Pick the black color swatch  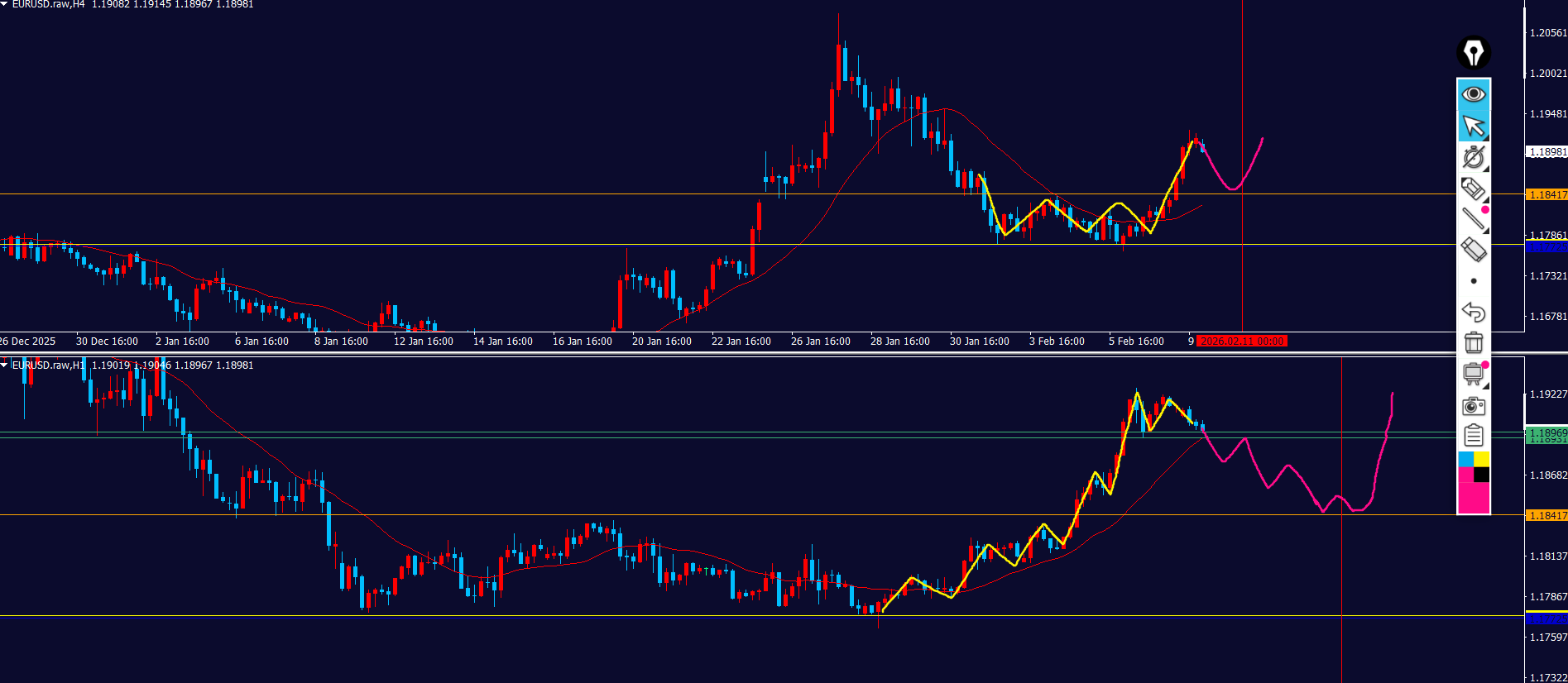coord(1481,475)
